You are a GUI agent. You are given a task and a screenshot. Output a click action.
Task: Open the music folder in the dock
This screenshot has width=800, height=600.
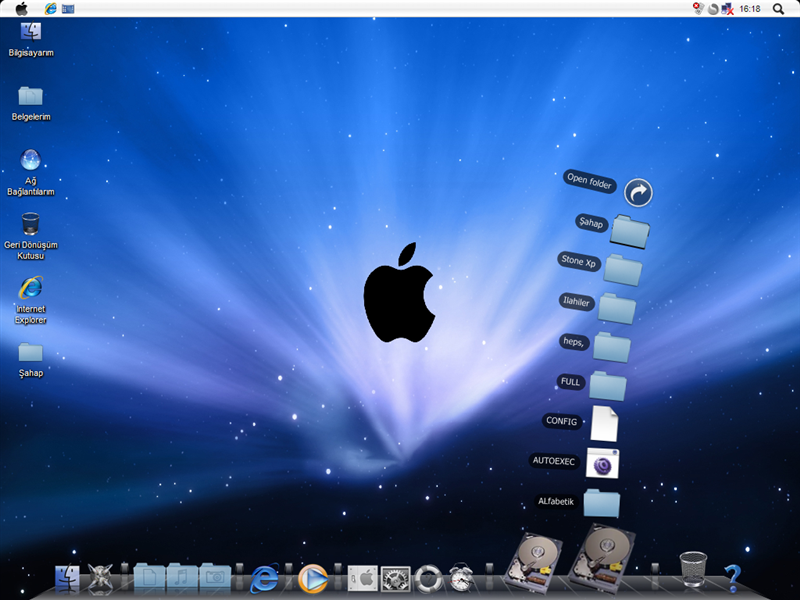point(182,578)
